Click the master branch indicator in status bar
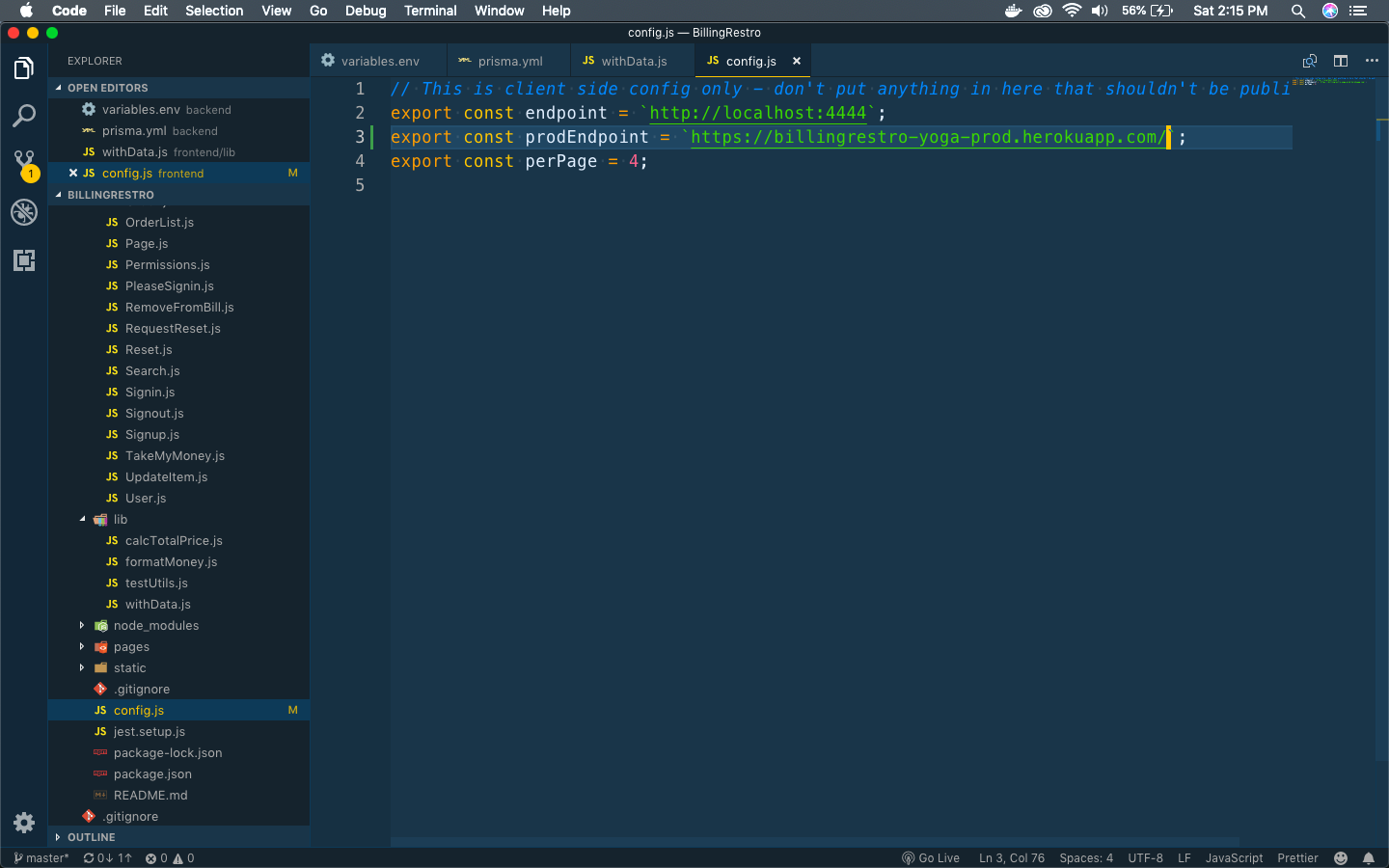This screenshot has height=868, width=1389. pos(41,858)
